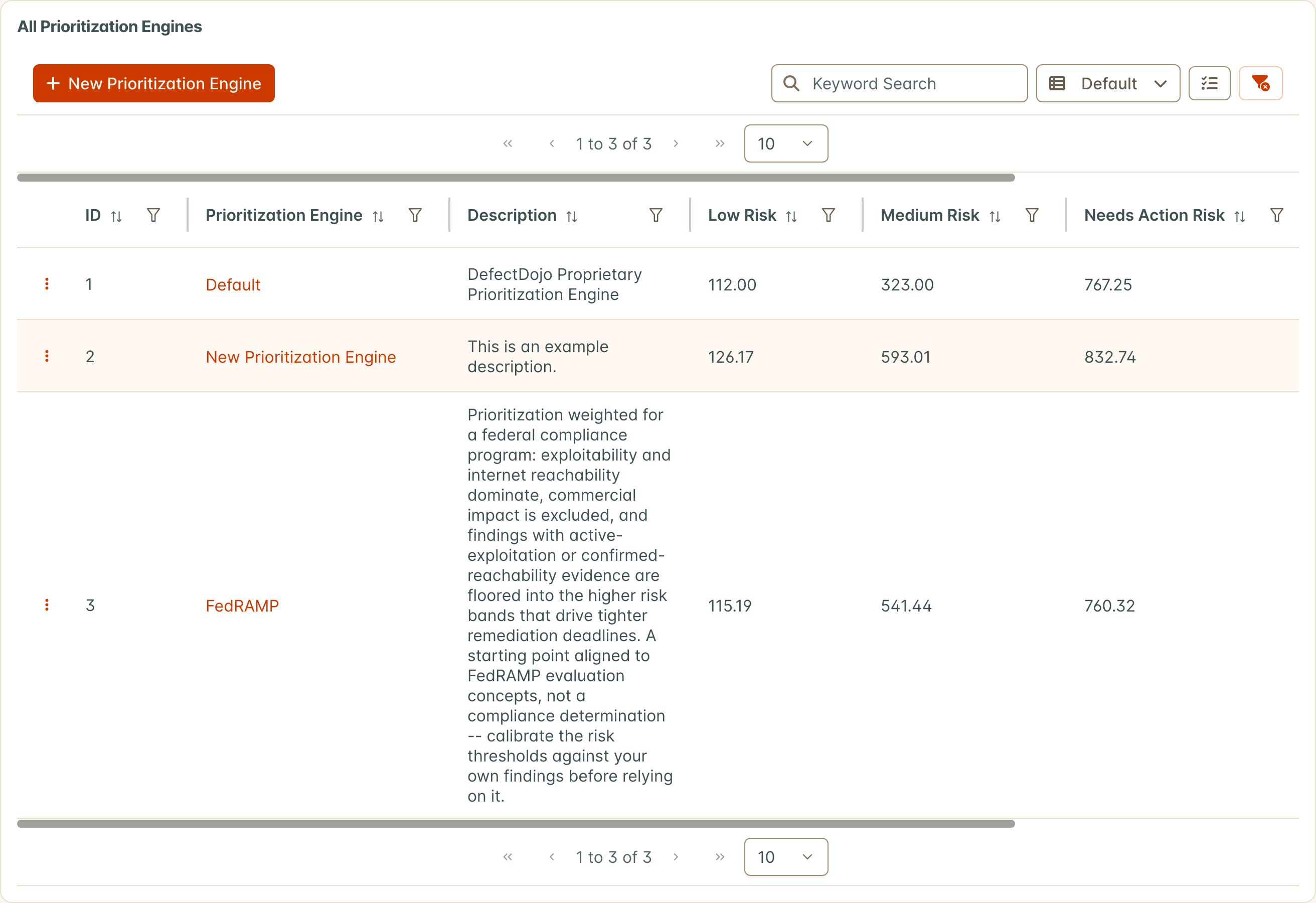The height and width of the screenshot is (903, 1316).
Task: Sort by Needs Action Risk column
Action: (x=1240, y=216)
